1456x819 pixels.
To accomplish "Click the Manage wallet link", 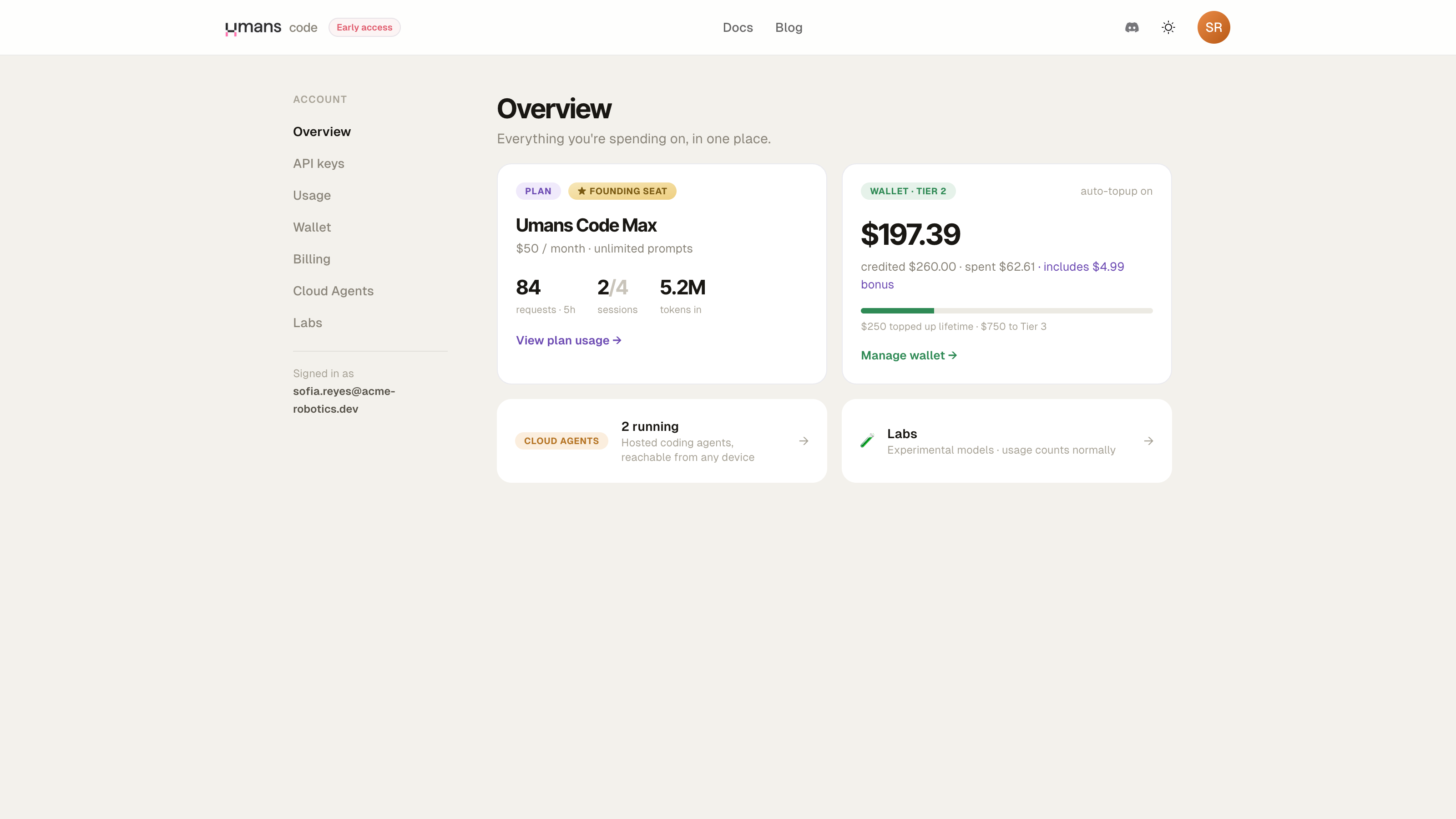I will coord(908,355).
